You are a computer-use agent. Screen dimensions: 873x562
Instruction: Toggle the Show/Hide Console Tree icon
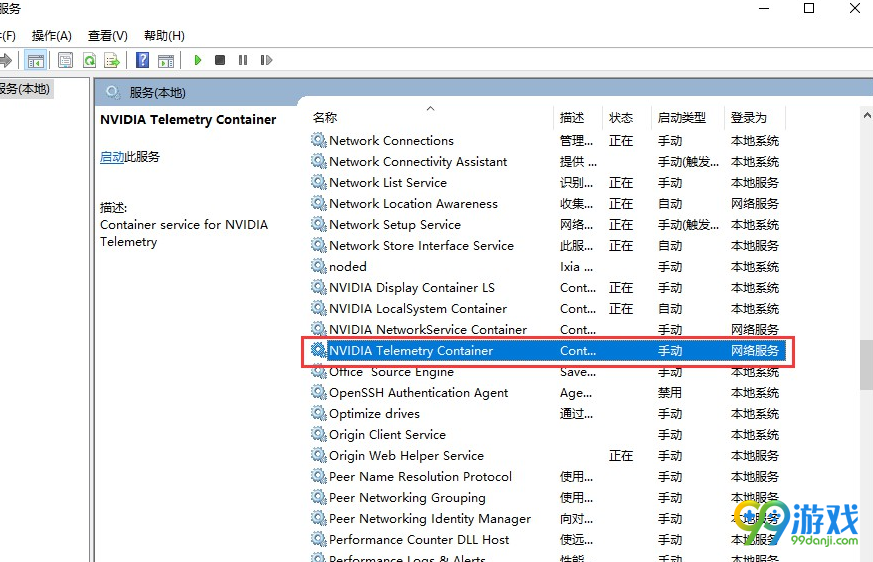pyautogui.click(x=36, y=60)
